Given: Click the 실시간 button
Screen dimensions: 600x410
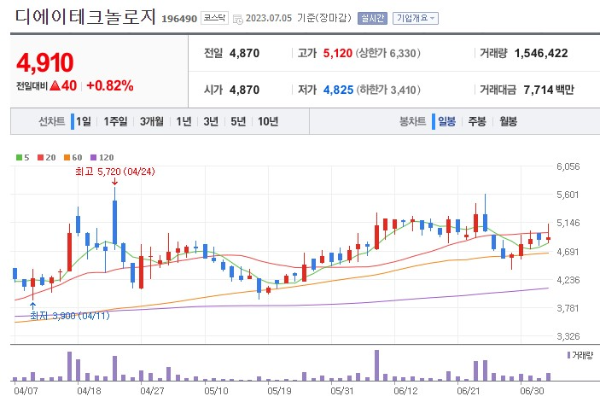Looking at the screenshot, I should point(372,18).
